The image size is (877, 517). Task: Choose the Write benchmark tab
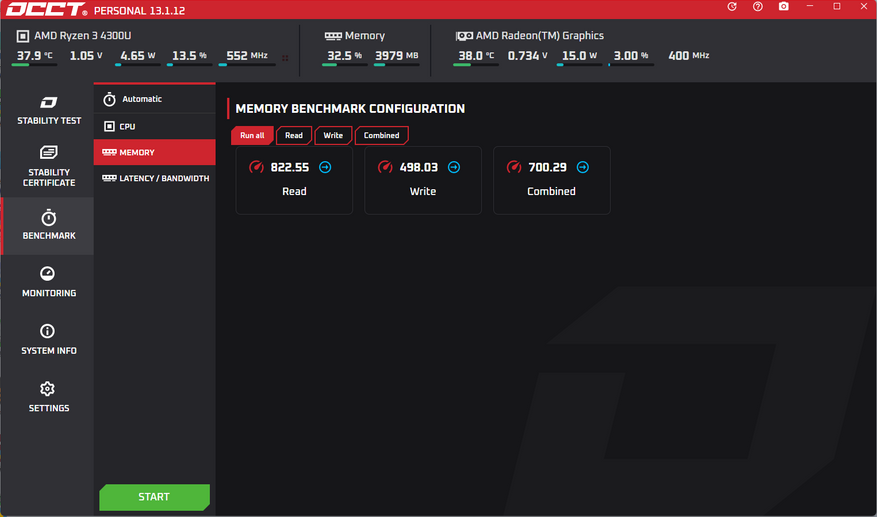coord(333,135)
